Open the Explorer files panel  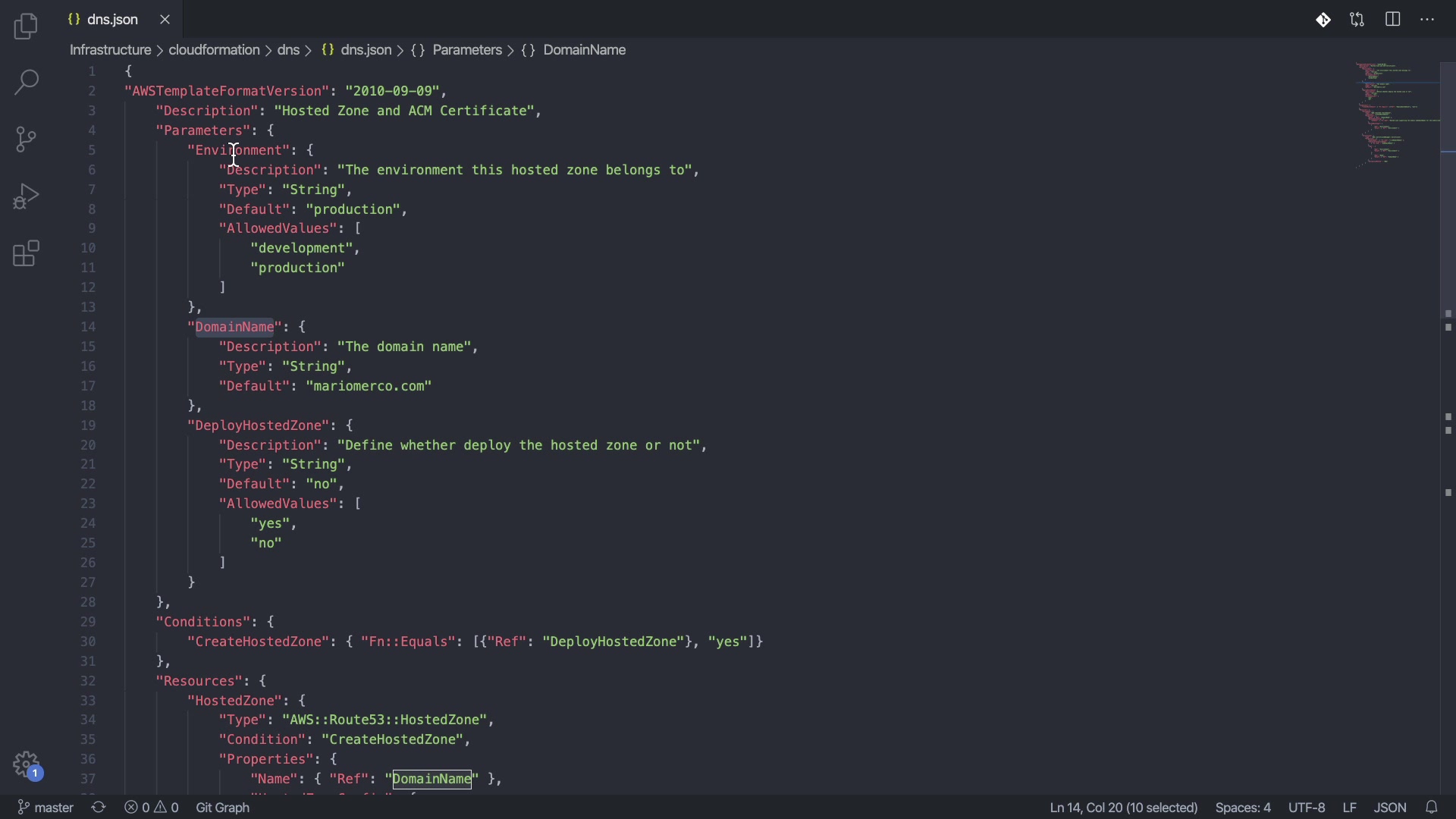click(26, 27)
